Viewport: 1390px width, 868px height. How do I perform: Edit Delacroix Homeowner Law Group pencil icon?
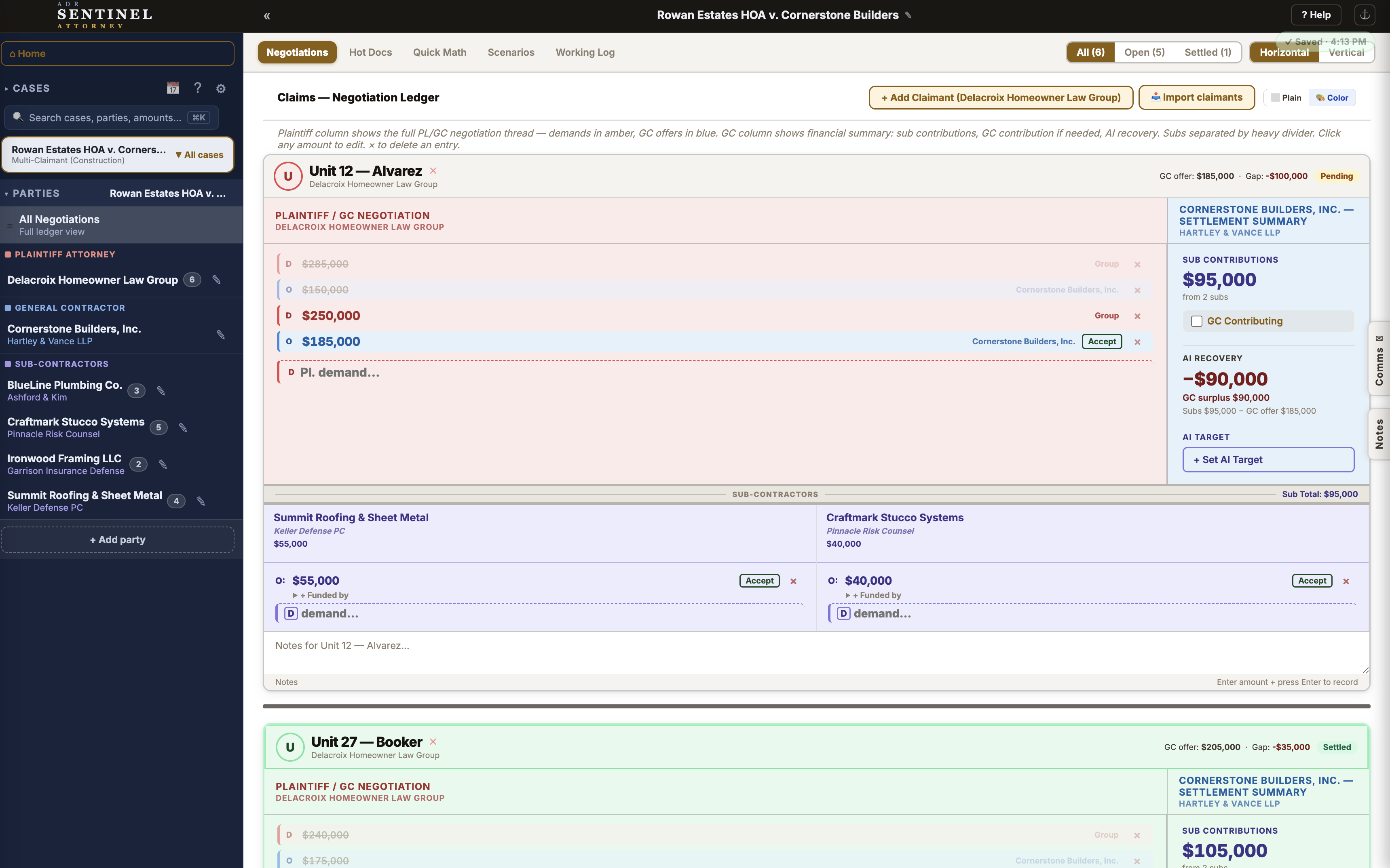(x=217, y=280)
